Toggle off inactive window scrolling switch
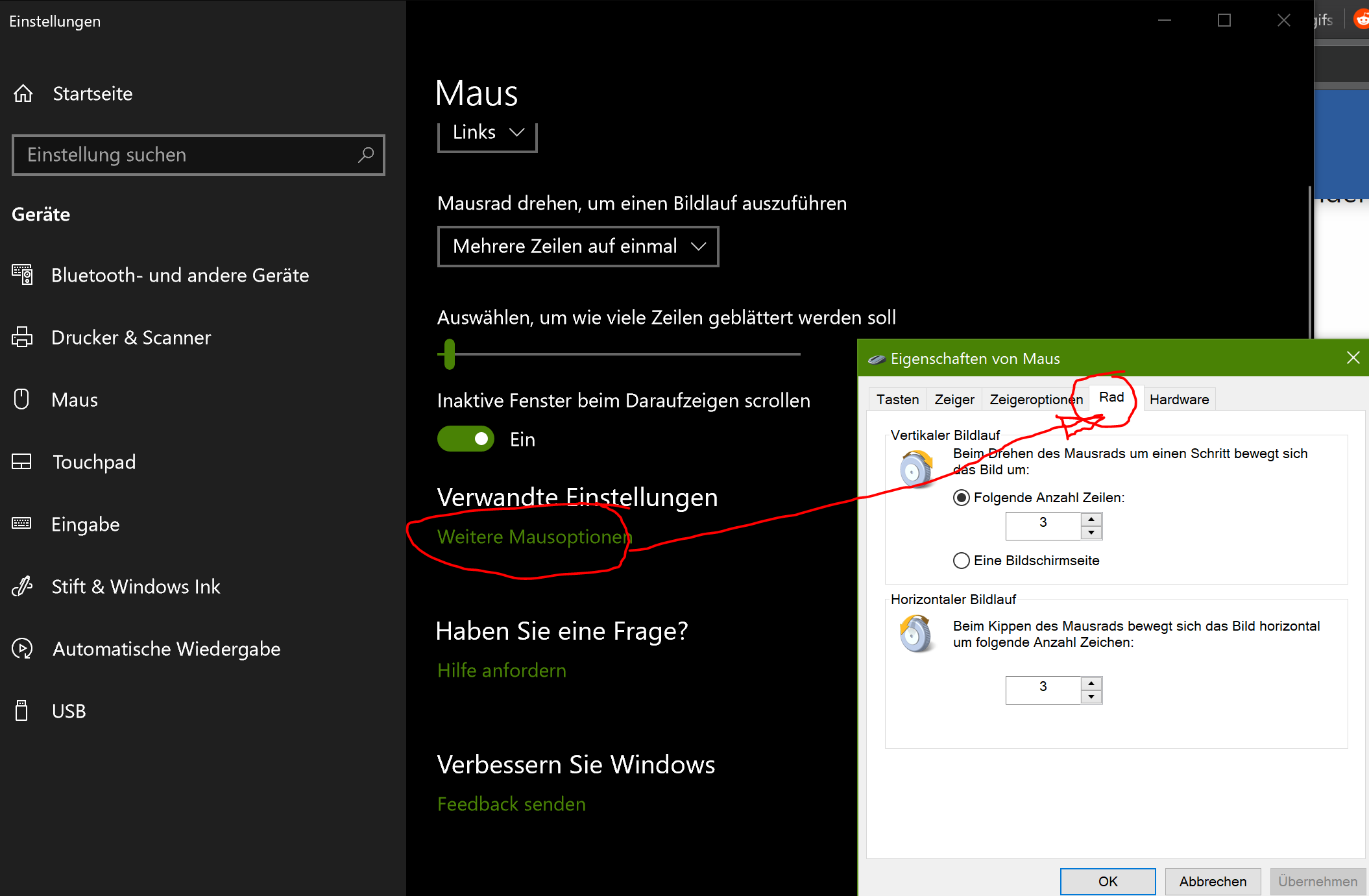The image size is (1369, 896). tap(465, 439)
